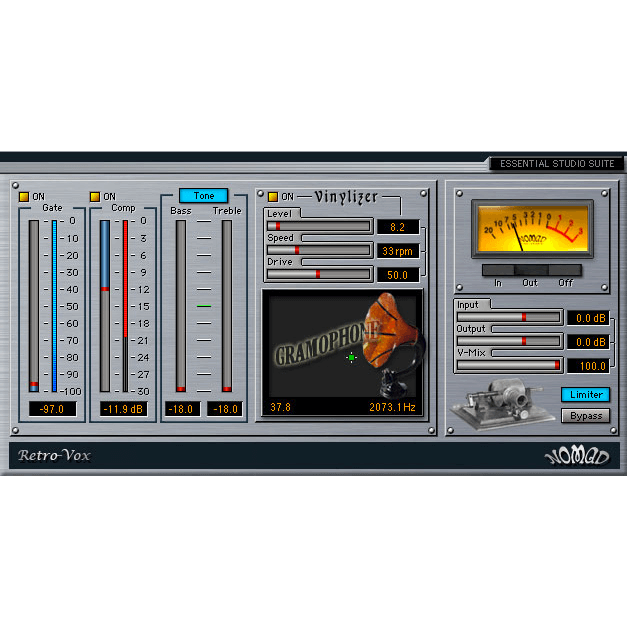Click the 33rpm speed value field

(398, 251)
